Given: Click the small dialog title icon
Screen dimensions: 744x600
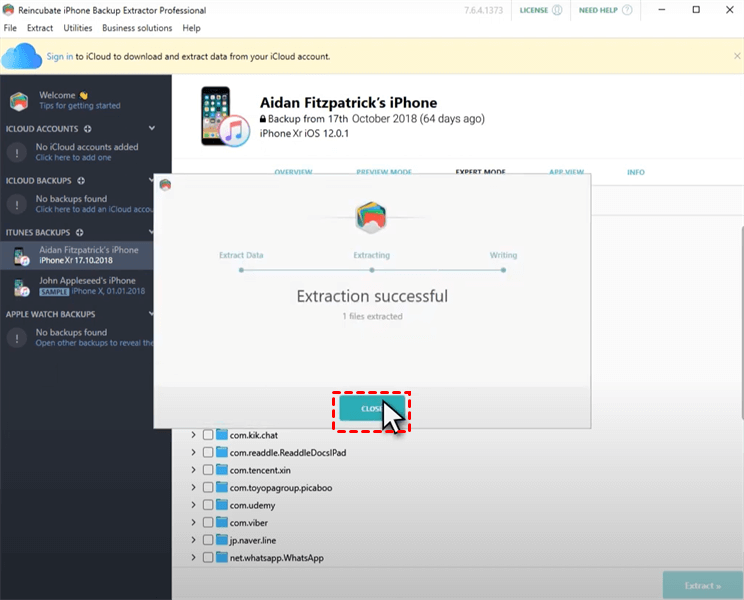Looking at the screenshot, I should (x=165, y=185).
